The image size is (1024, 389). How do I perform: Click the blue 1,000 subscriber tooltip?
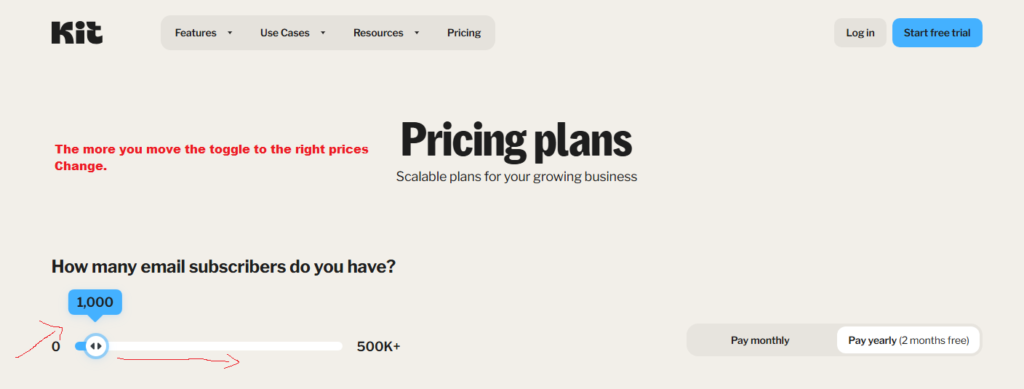pyautogui.click(x=95, y=302)
